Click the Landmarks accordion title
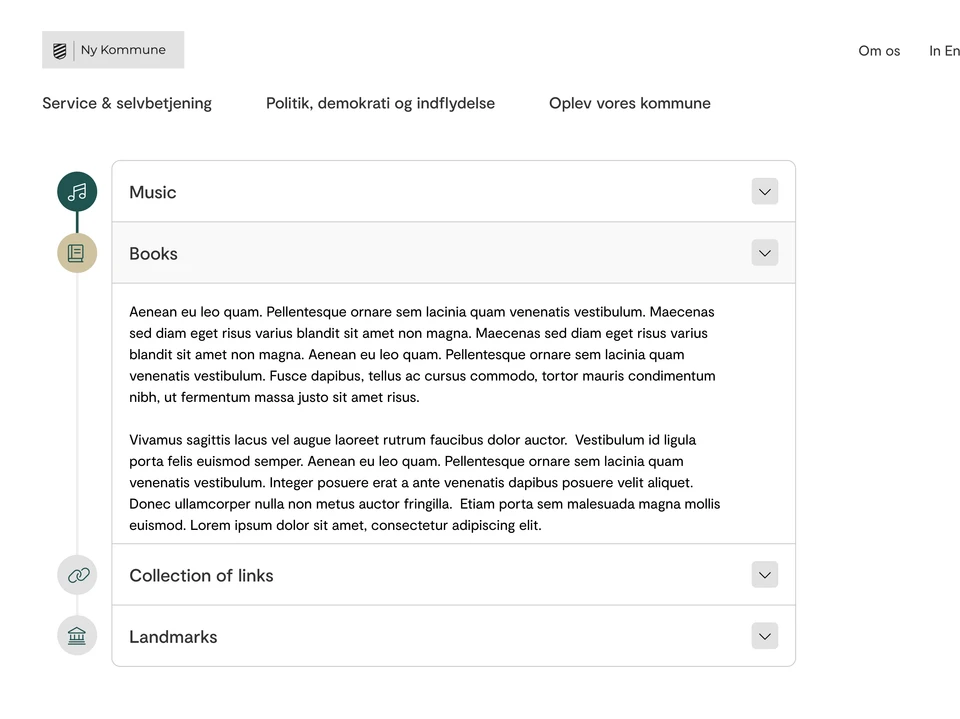 point(173,637)
